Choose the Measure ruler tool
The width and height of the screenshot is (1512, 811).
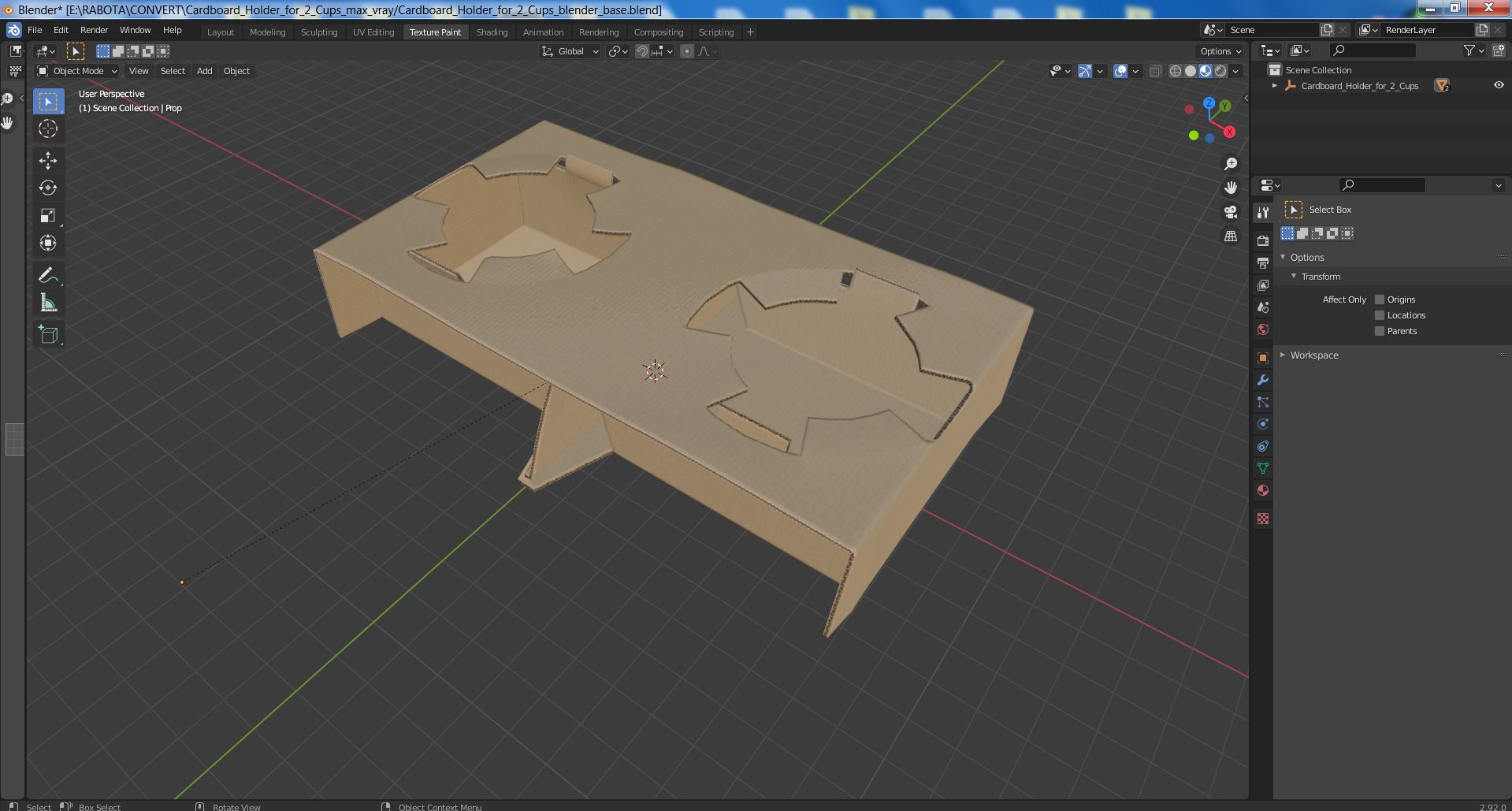pyautogui.click(x=48, y=303)
